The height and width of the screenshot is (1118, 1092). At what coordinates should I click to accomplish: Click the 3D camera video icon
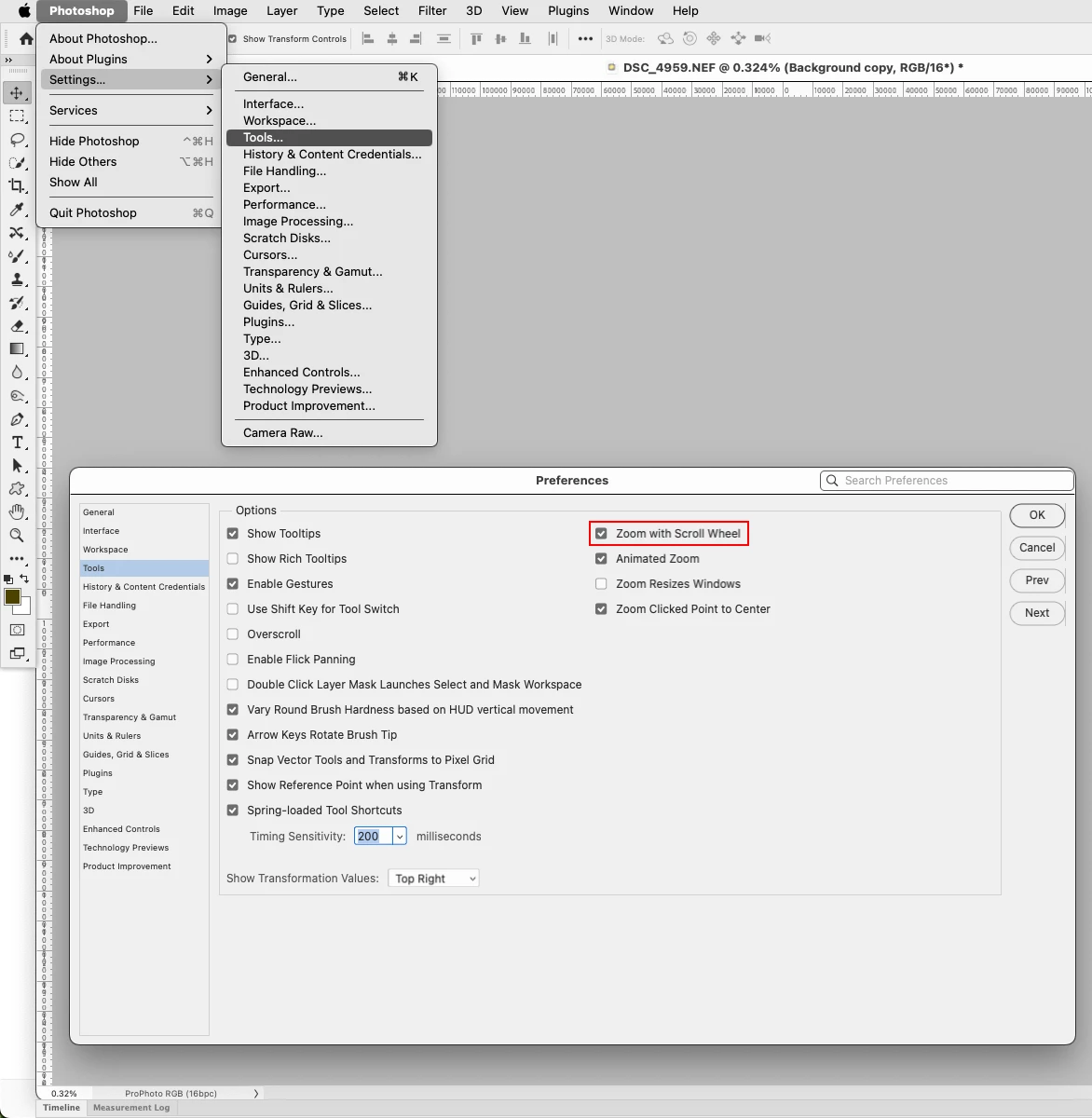click(762, 38)
